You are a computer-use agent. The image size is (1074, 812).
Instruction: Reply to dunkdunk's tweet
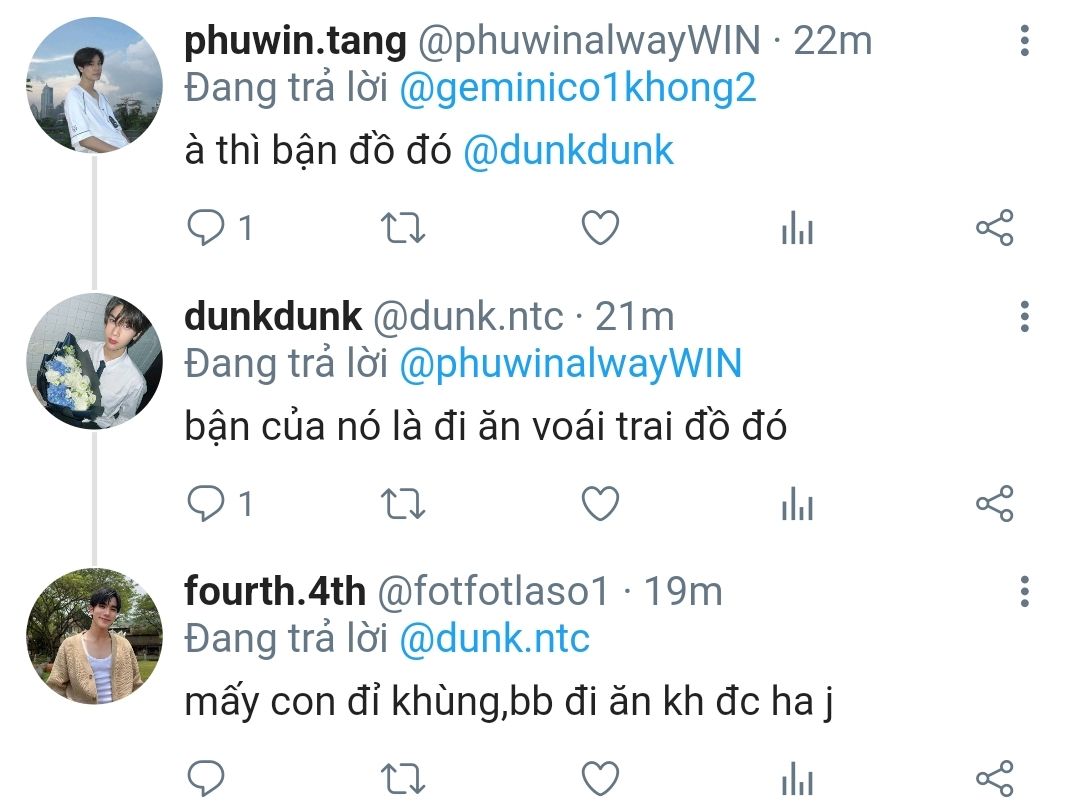[206, 504]
